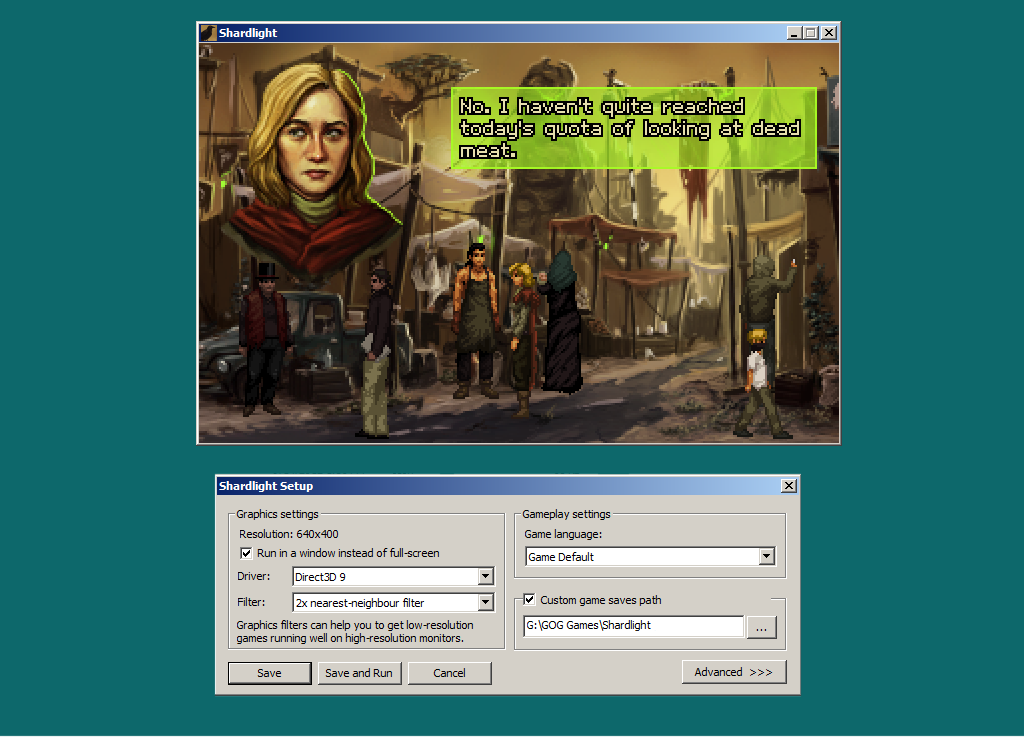Click the Gameplay settings group label
Viewport: 1024px width, 737px height.
[x=566, y=514]
